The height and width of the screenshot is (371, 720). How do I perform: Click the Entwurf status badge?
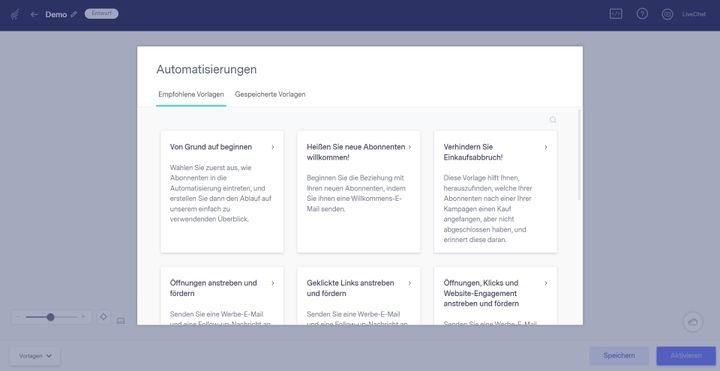(101, 14)
